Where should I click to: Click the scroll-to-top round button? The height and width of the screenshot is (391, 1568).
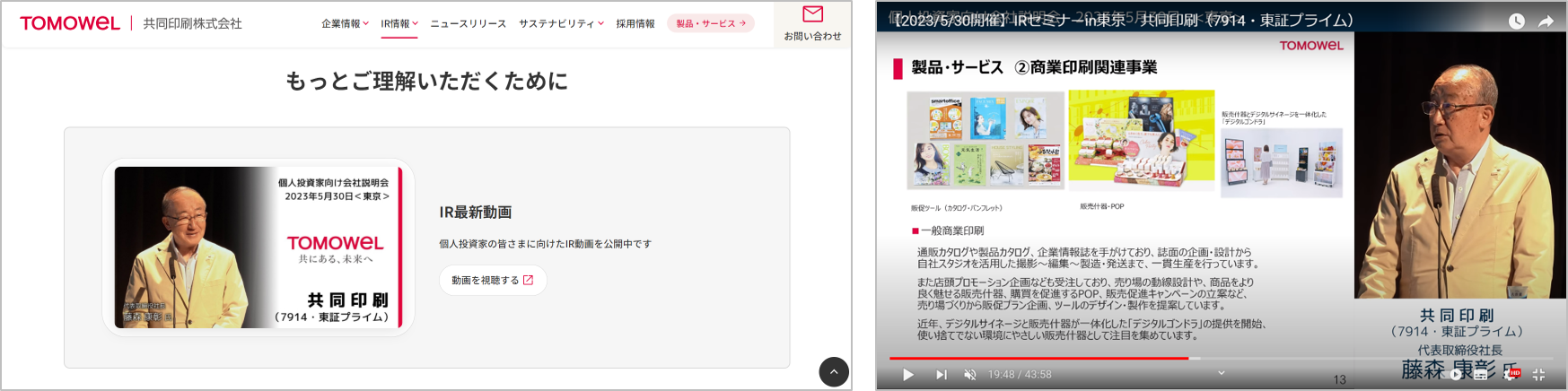pos(834,371)
